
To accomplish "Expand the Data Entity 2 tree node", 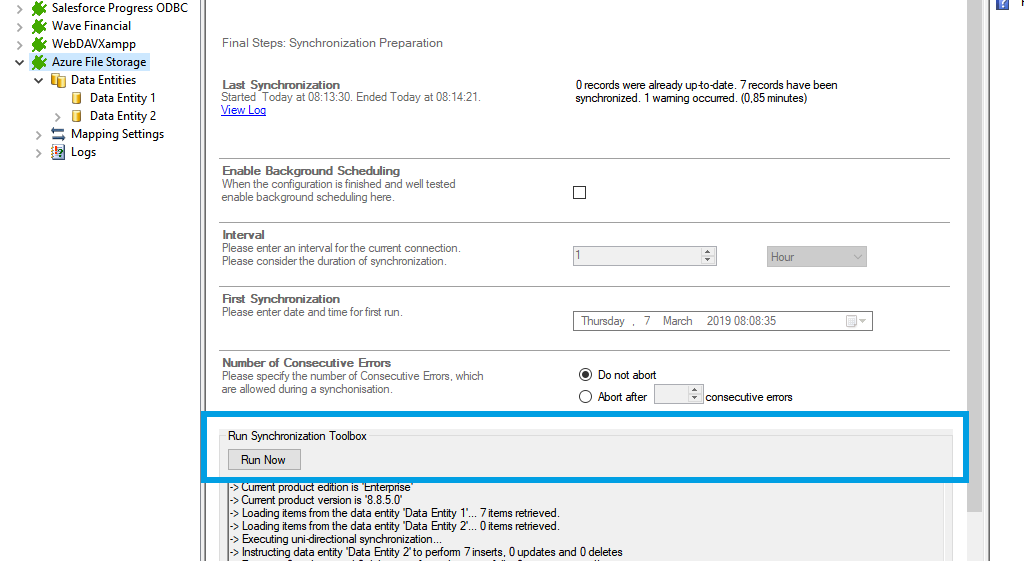I will 57,116.
